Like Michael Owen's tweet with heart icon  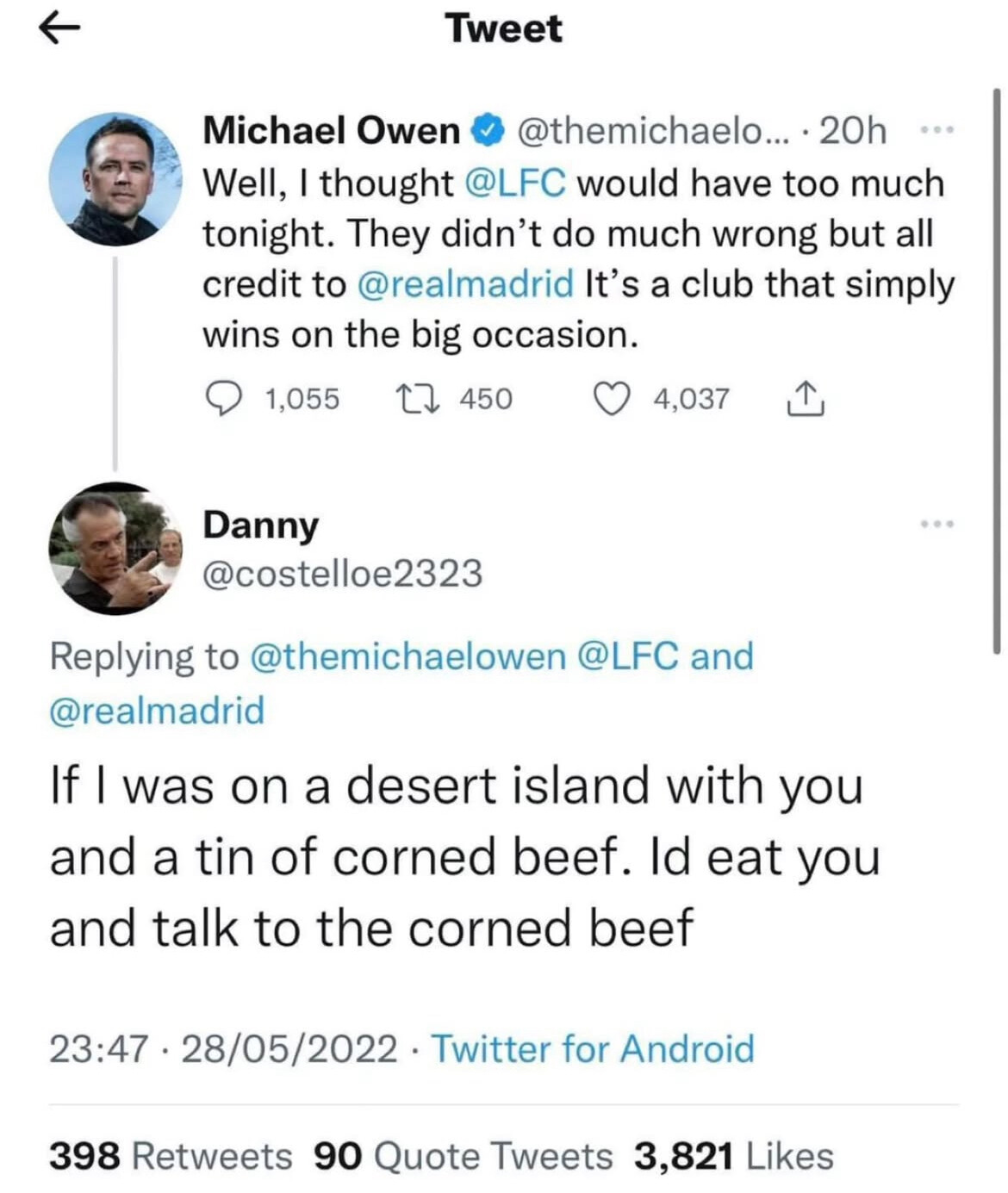(612, 399)
